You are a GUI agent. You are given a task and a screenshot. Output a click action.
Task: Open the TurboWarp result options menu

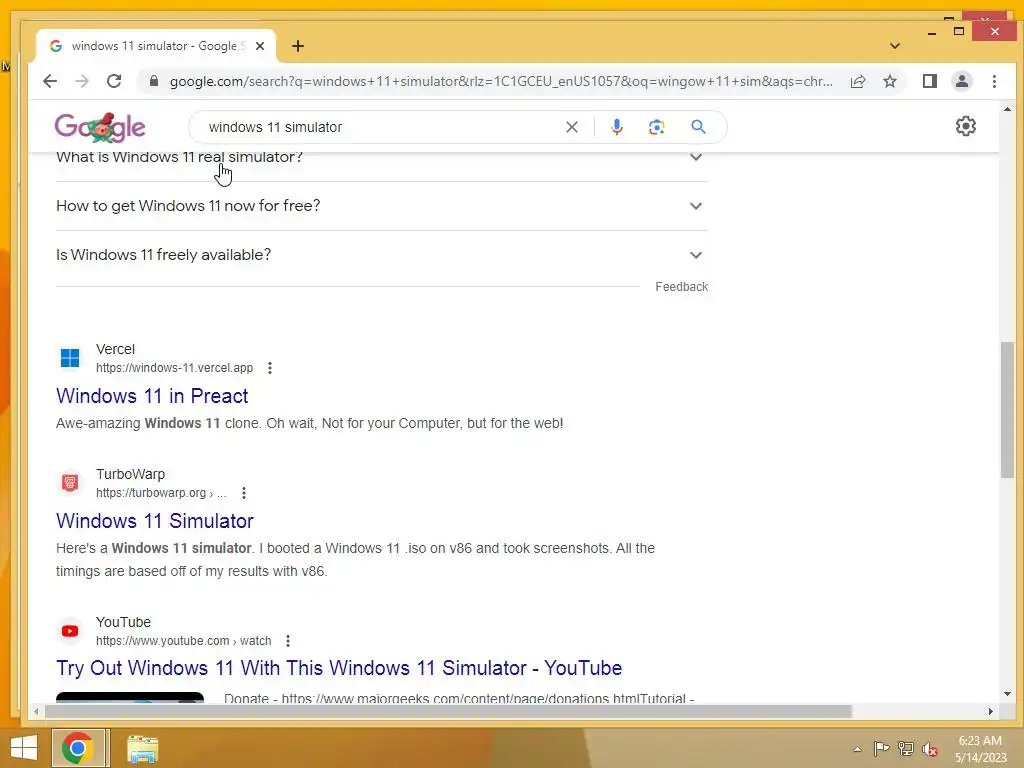coord(244,493)
